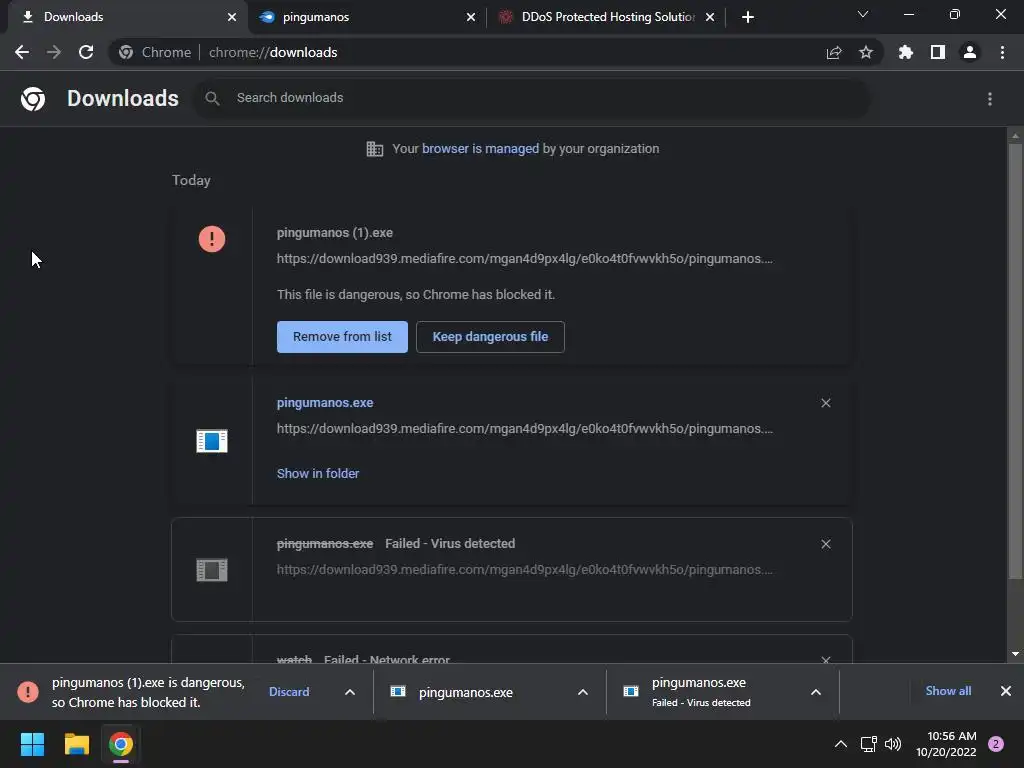The height and width of the screenshot is (768, 1024).
Task: Click the managed organization building icon
Action: pyautogui.click(x=375, y=149)
